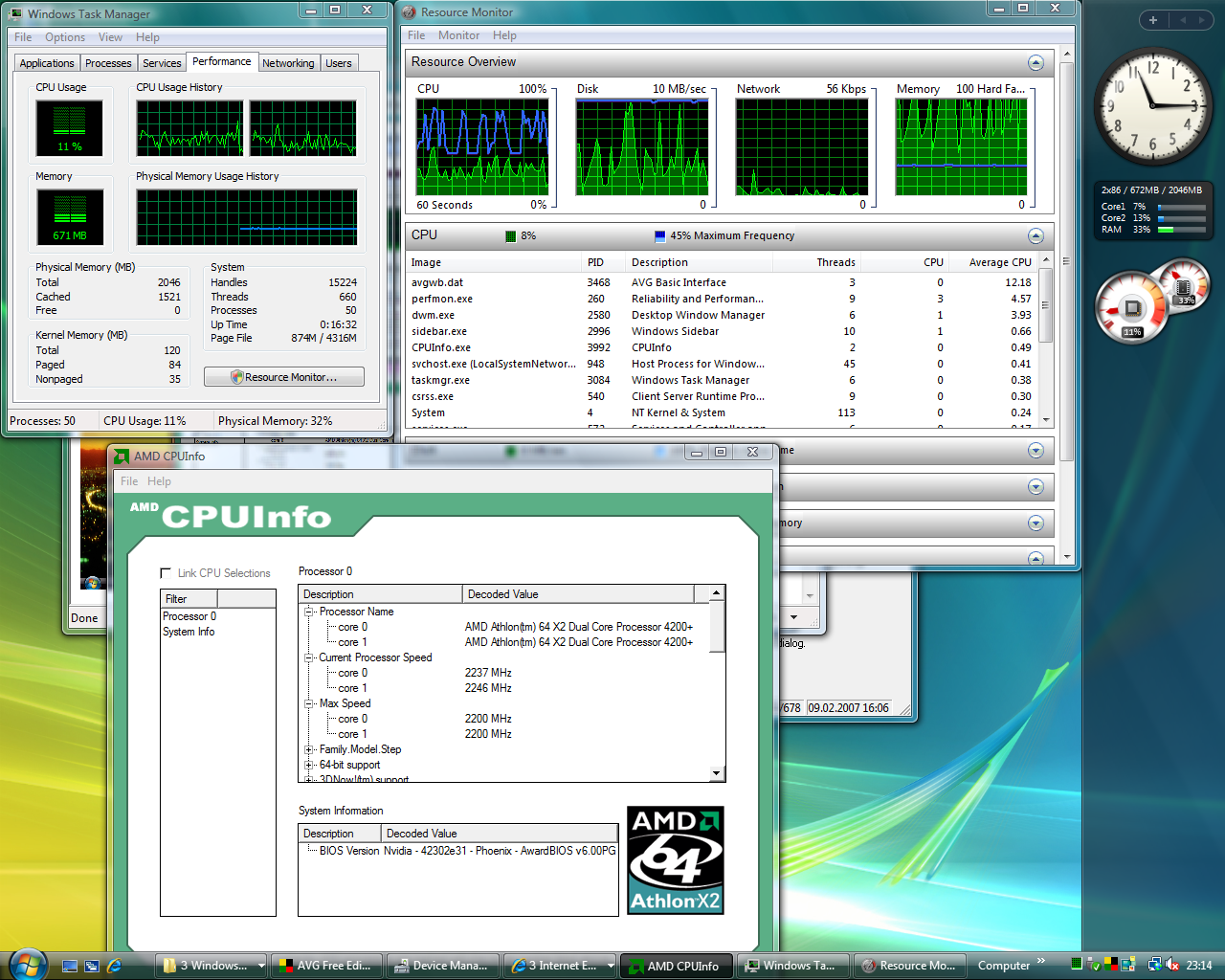The image size is (1225, 980).
Task: Open the Monitor menu in Resource Monitor
Action: (x=459, y=35)
